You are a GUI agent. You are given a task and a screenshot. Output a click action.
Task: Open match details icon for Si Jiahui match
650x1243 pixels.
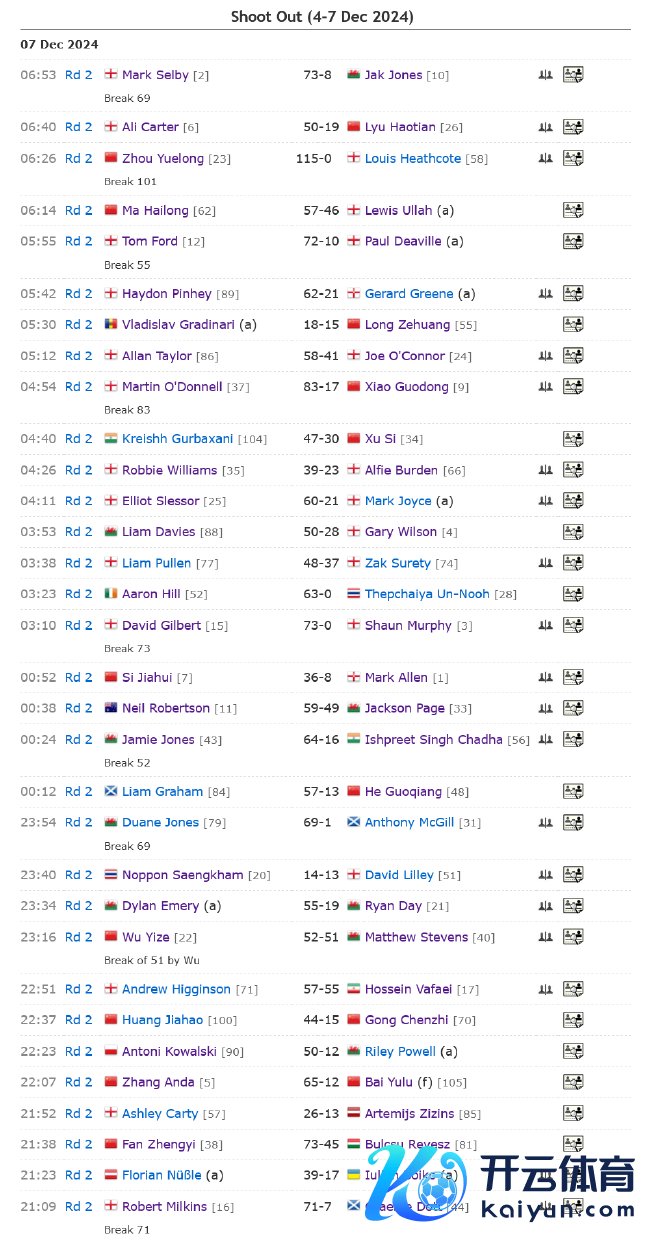(573, 677)
